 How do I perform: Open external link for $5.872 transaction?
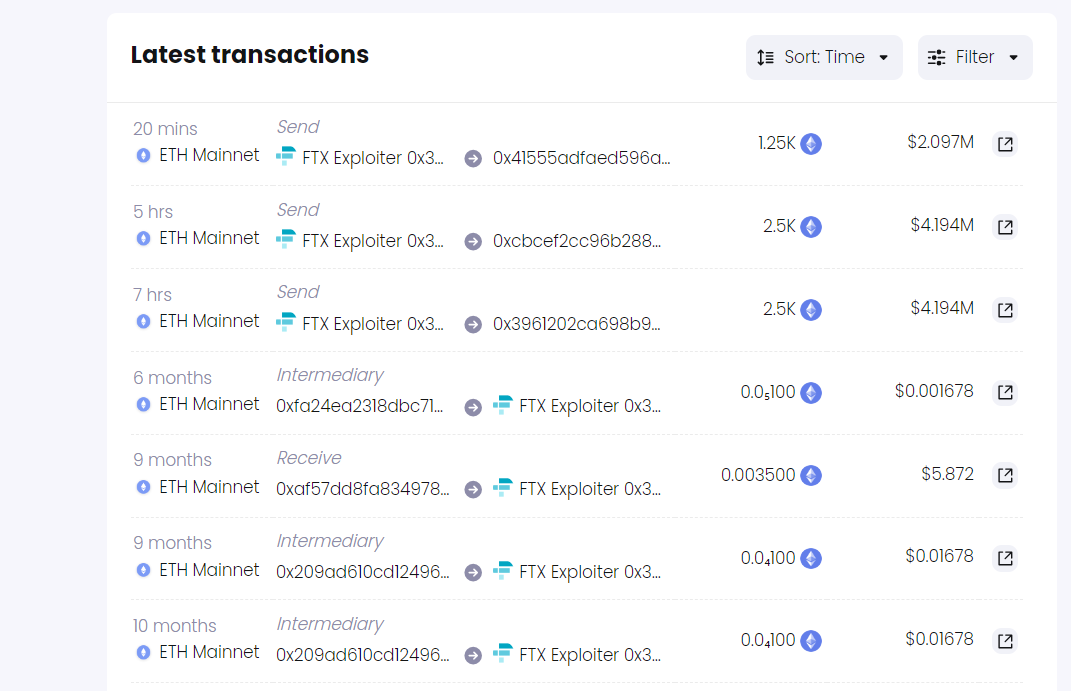coord(1005,475)
